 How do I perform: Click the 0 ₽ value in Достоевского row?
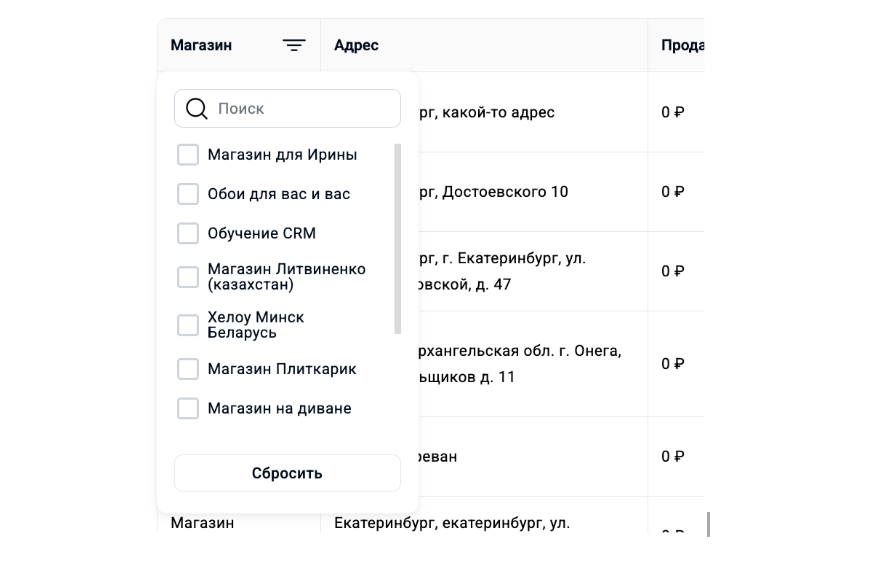pos(672,192)
